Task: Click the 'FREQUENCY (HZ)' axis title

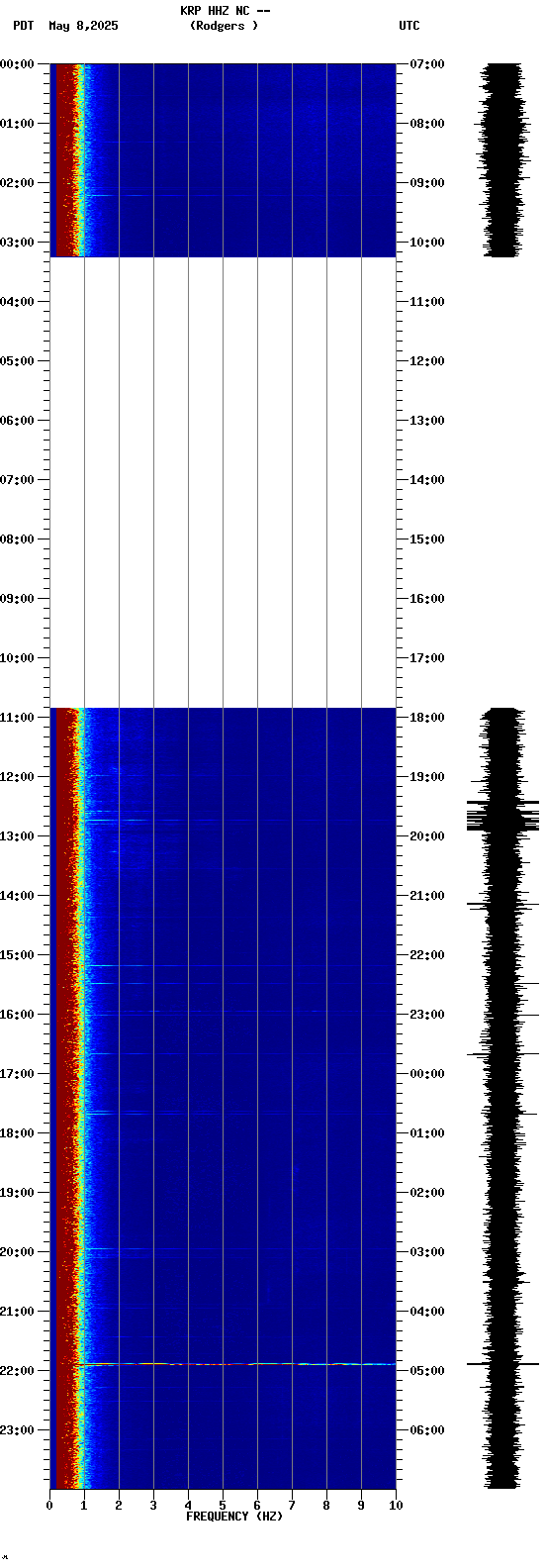Action: [x=234, y=1517]
